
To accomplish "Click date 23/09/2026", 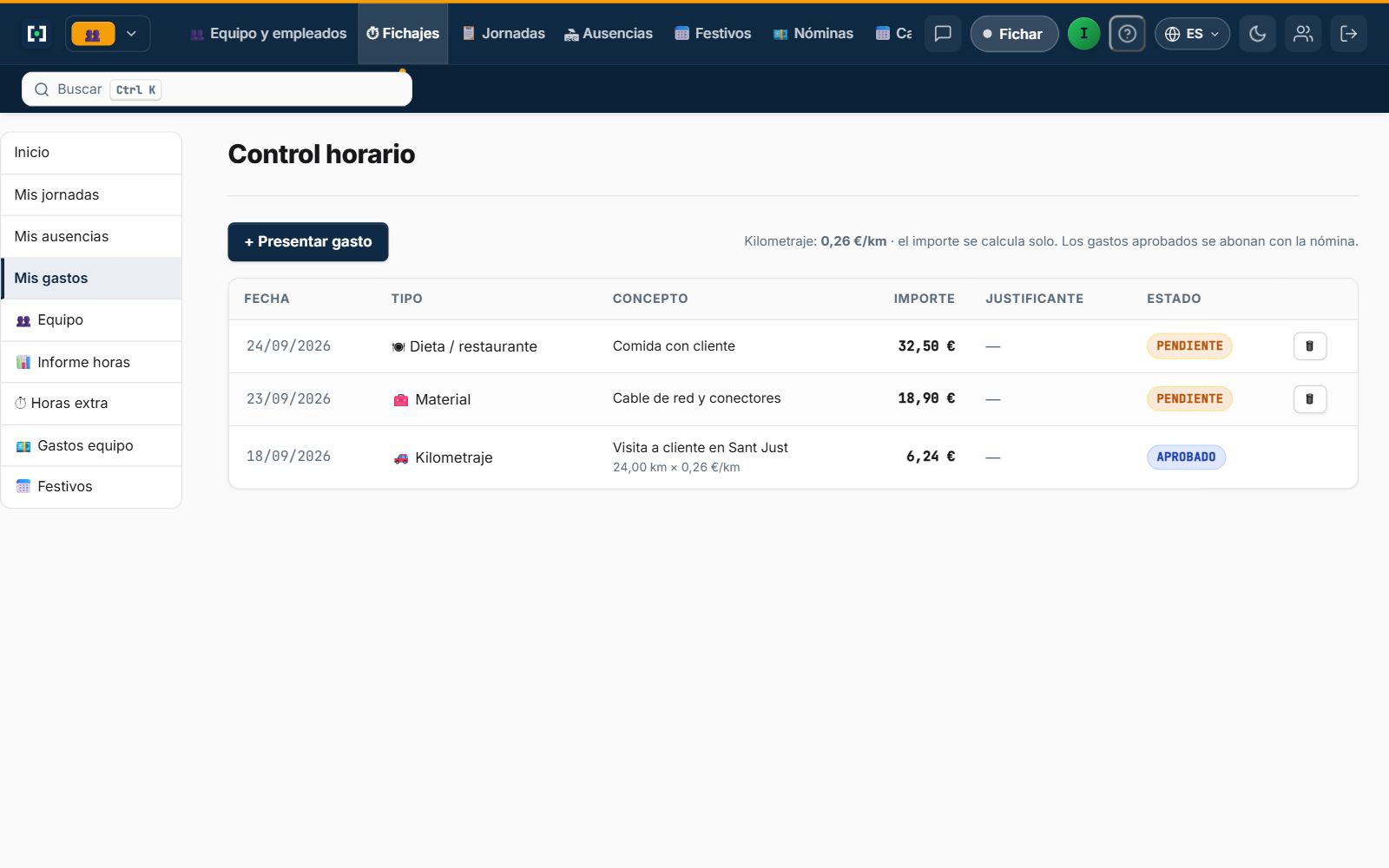I will (288, 398).
